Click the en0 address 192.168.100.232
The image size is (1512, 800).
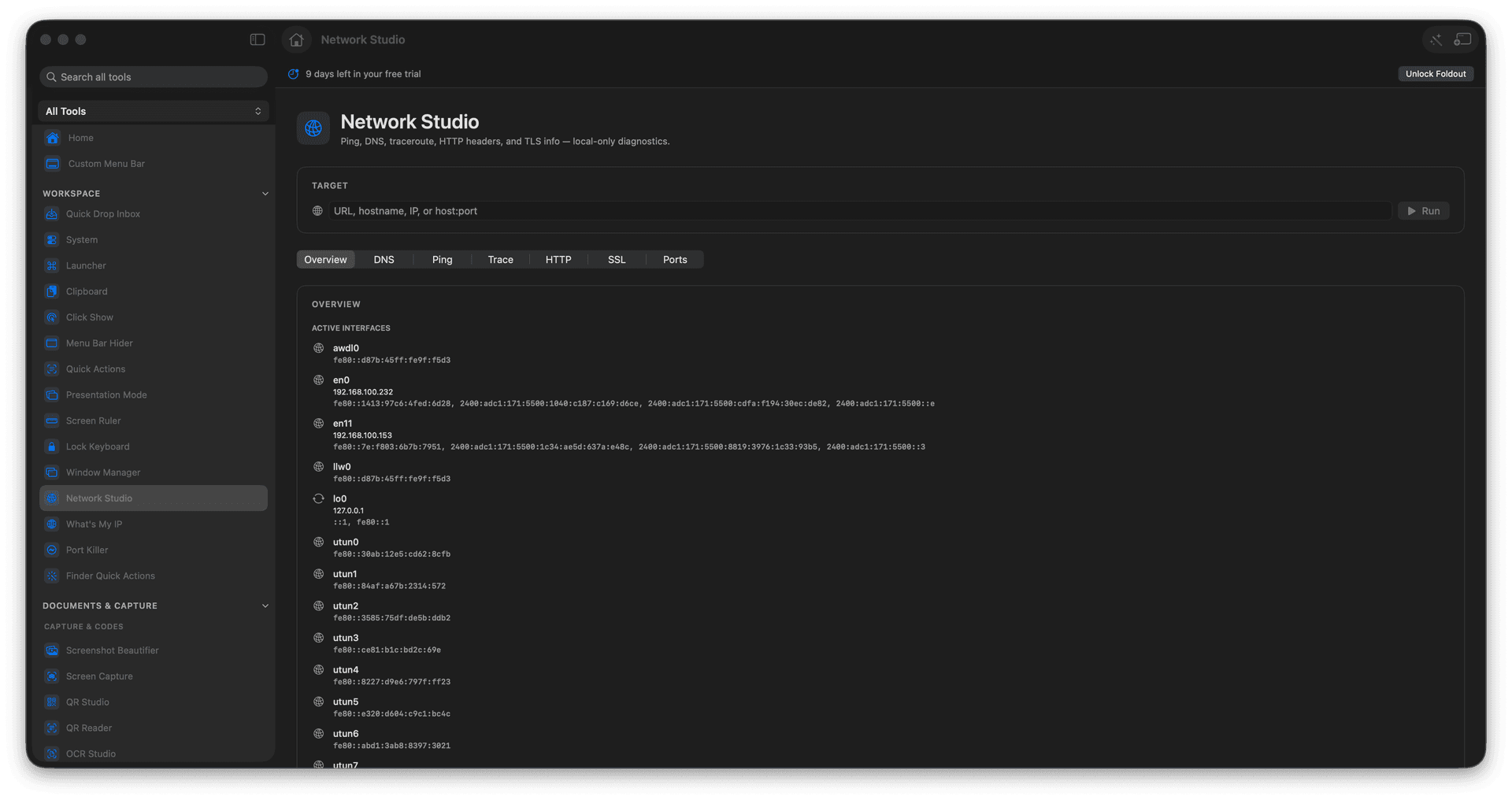(363, 392)
